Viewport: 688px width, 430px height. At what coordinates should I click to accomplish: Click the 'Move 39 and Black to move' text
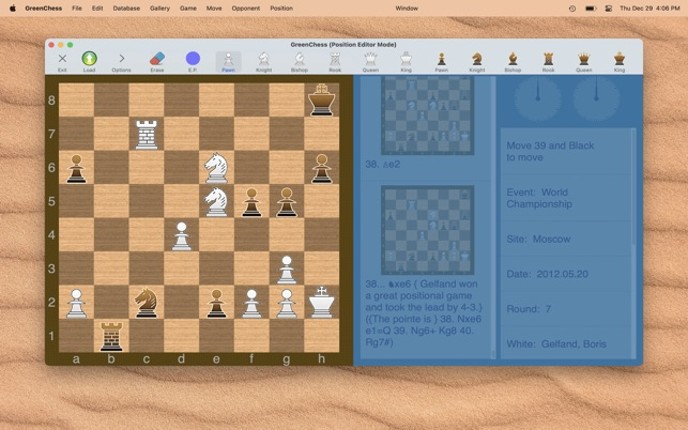550,151
